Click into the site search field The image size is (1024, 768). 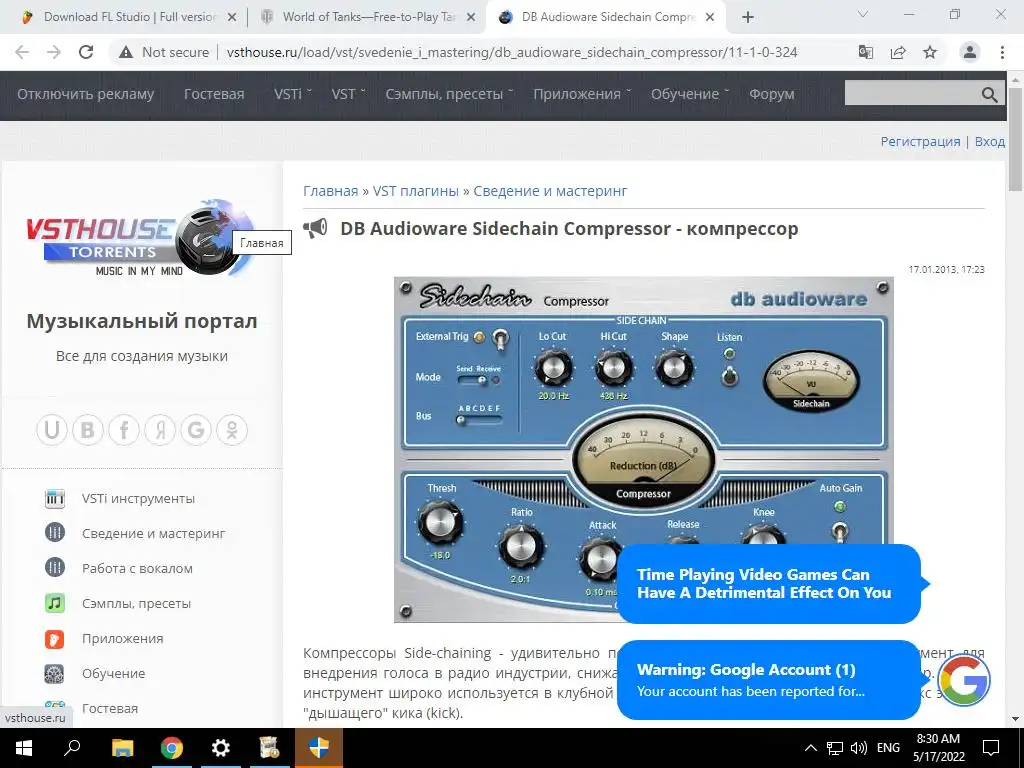[912, 93]
